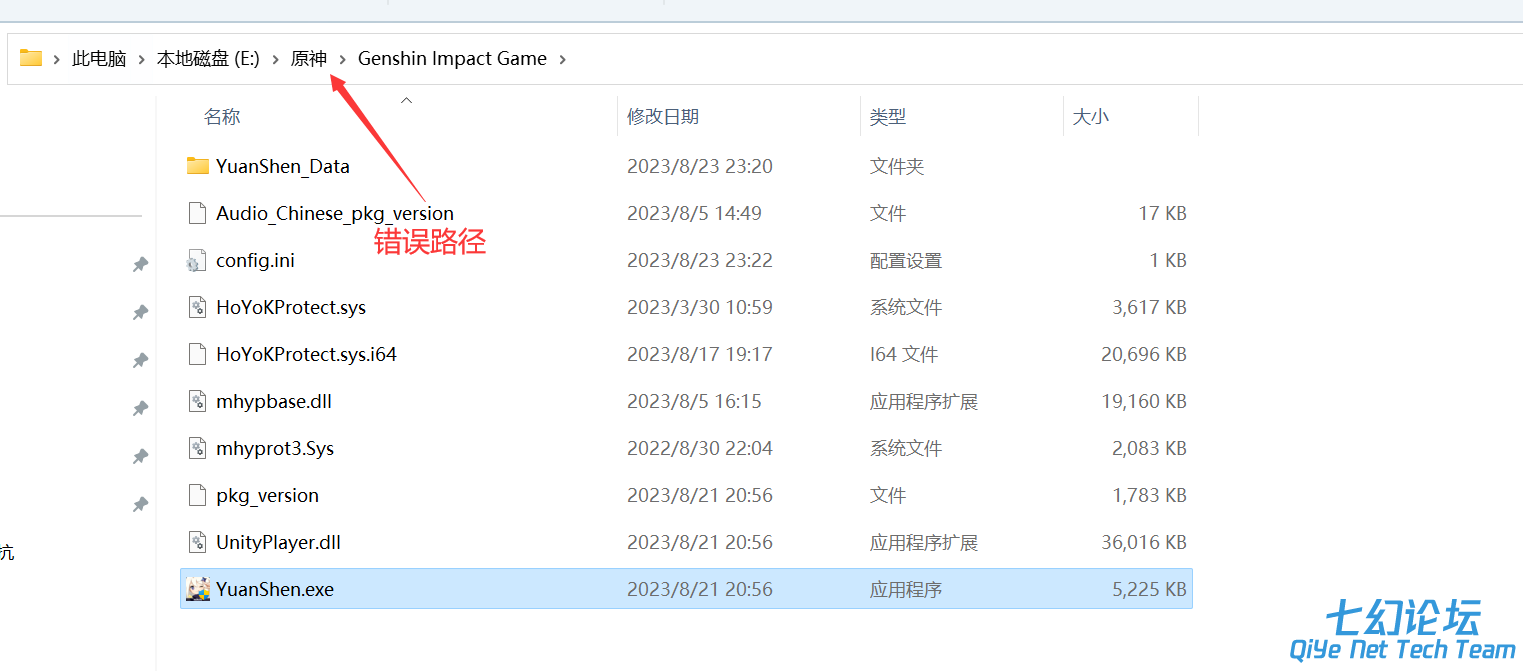Select config.ini file name
The width and height of the screenshot is (1523, 671).
tap(255, 261)
